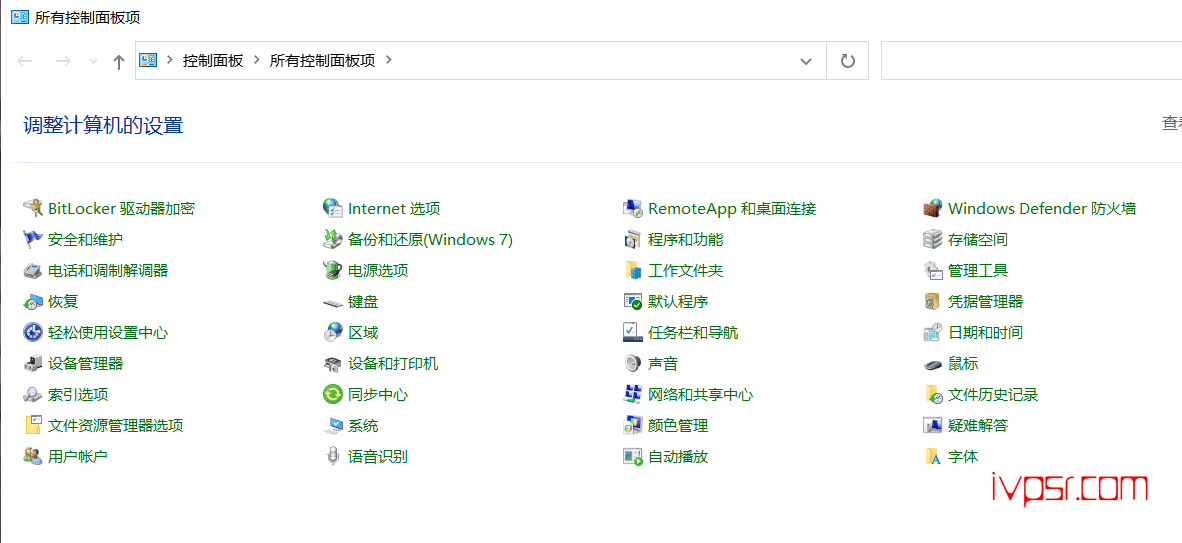Open the 管理工具 link text
The image size is (1182, 543).
pos(978,271)
